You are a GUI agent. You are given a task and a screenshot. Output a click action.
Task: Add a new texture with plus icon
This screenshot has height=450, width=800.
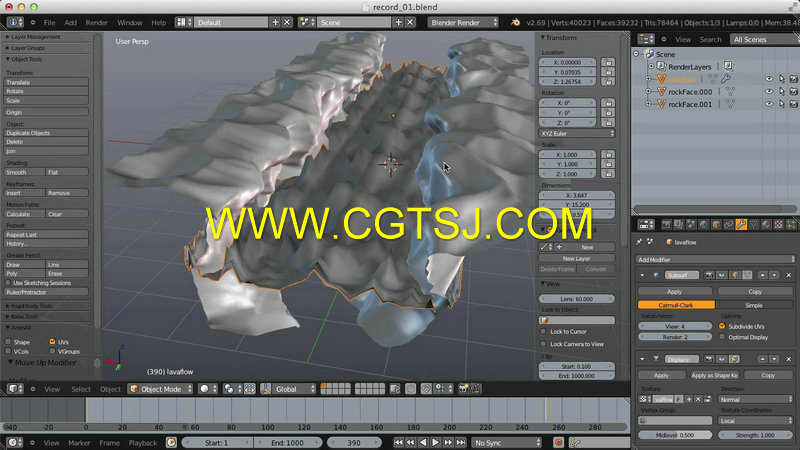click(689, 399)
